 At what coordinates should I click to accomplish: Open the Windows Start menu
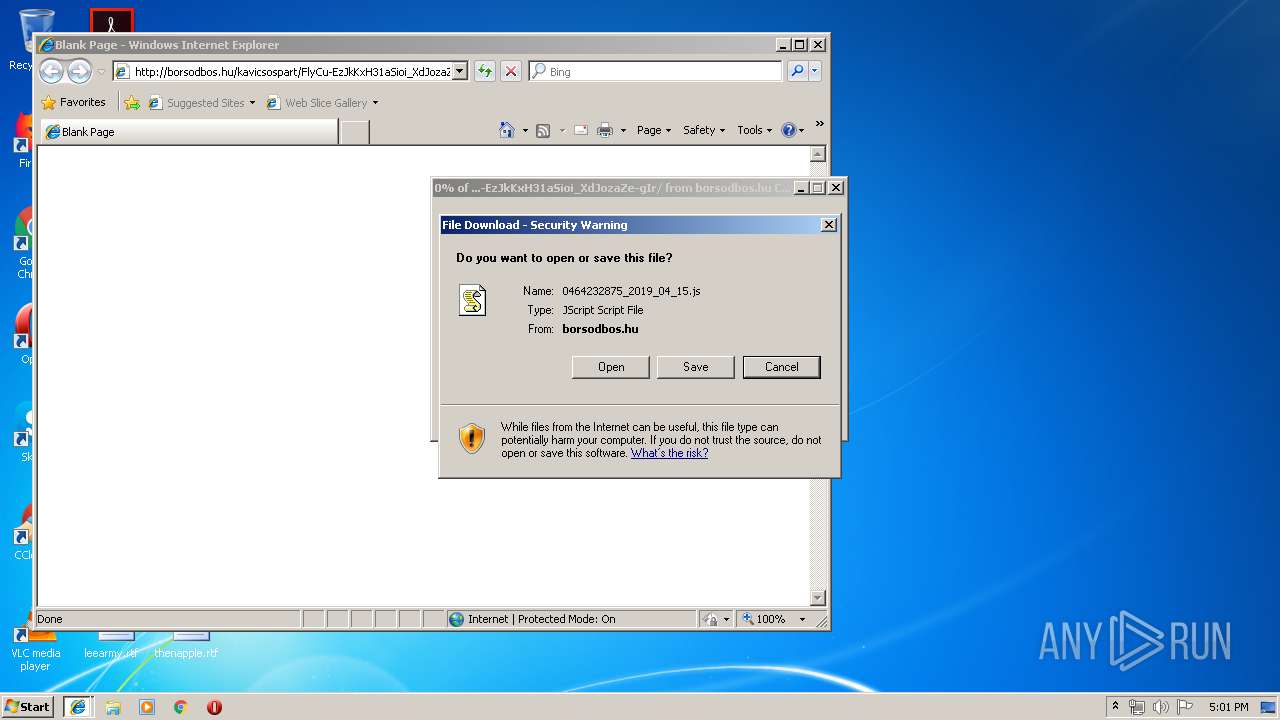[x=28, y=706]
